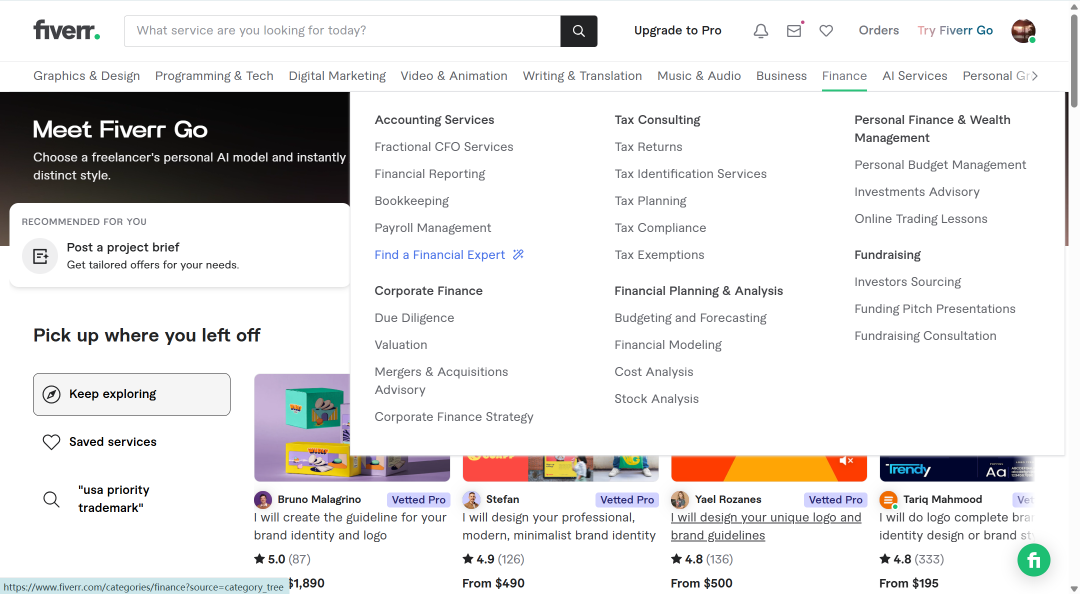Image resolution: width=1080 pixels, height=594 pixels.
Task: Click Bruno Malagrino's avatar
Action: click(x=262, y=500)
